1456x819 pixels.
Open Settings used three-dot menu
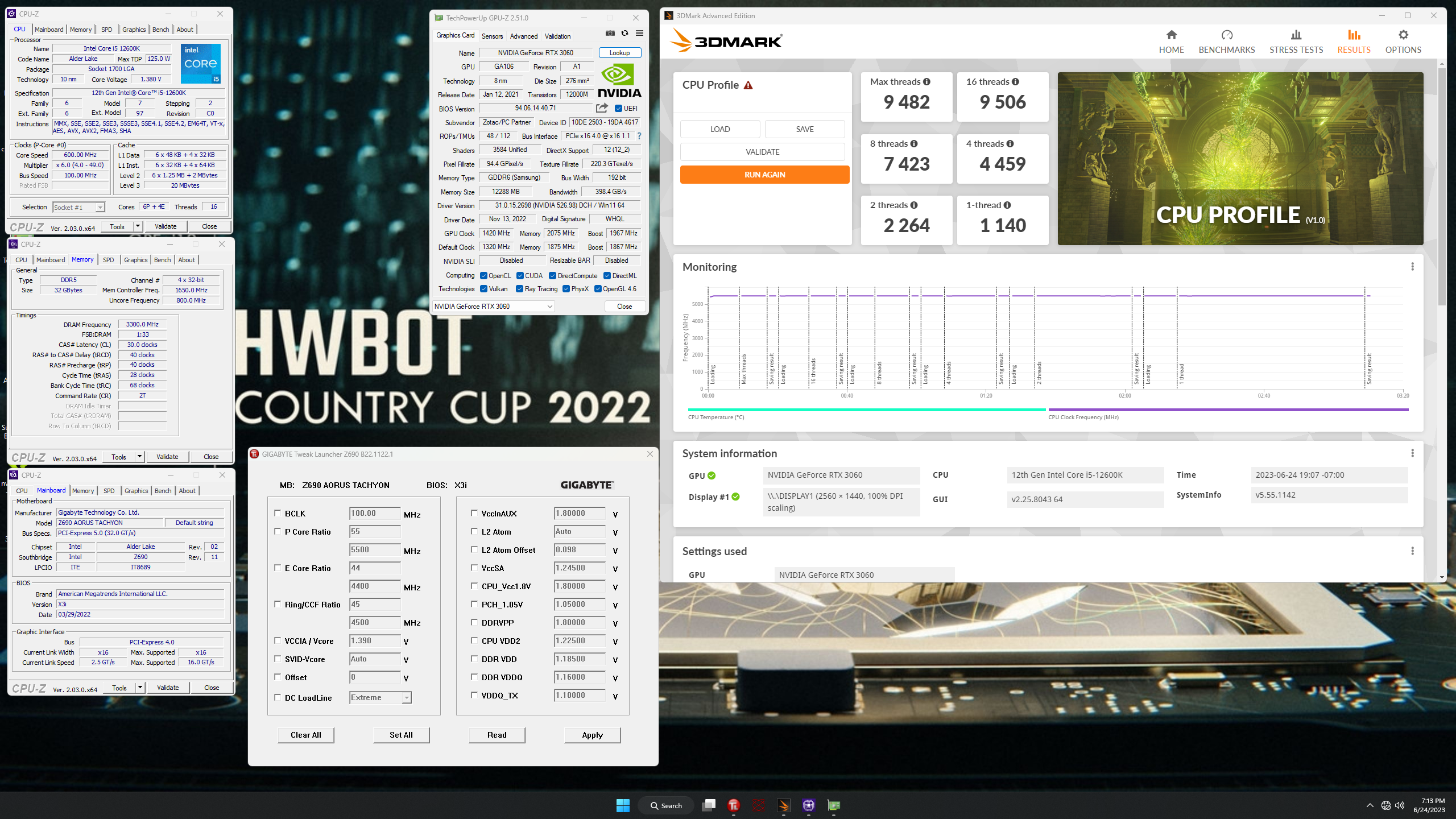(1412, 551)
